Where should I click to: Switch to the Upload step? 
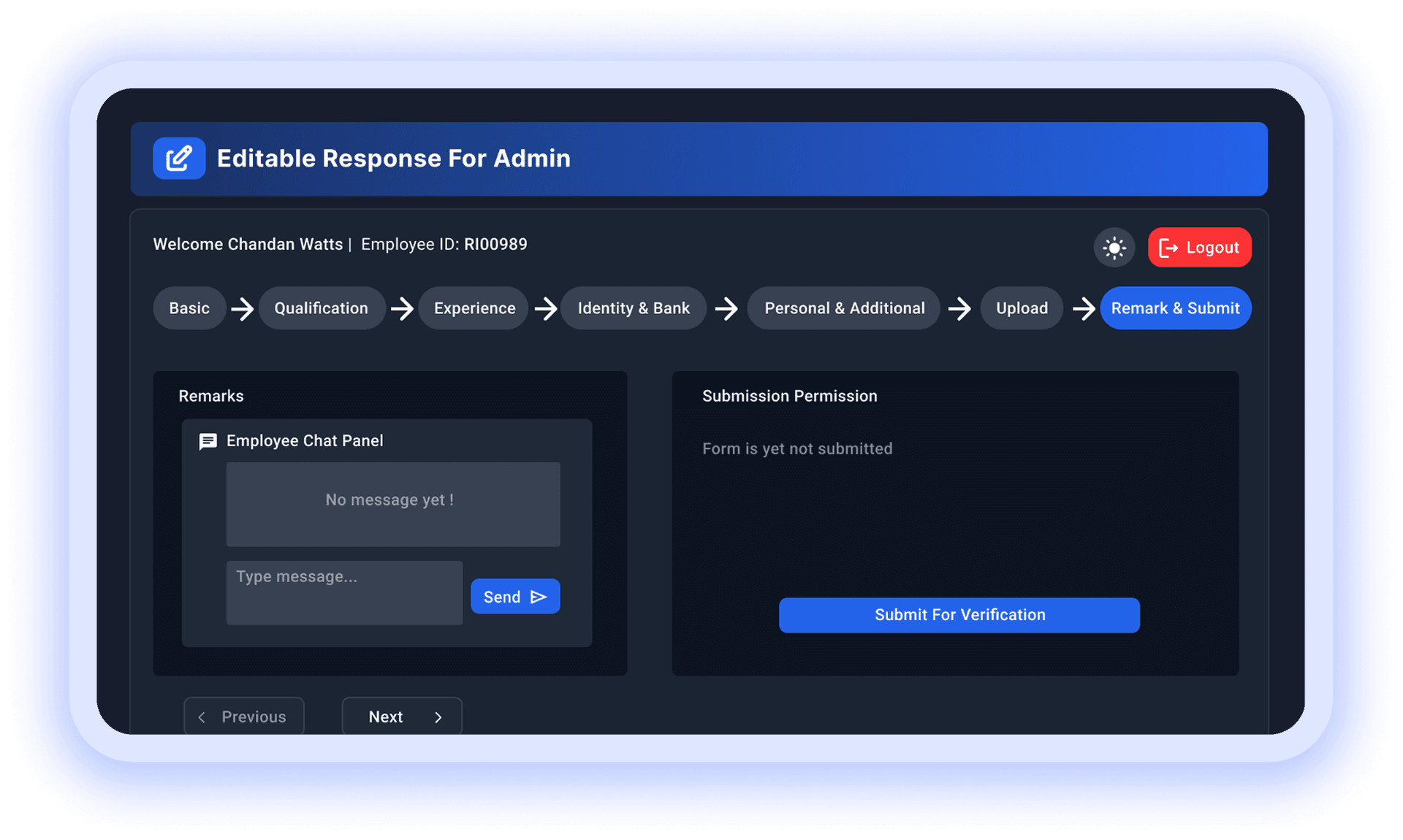point(1021,308)
